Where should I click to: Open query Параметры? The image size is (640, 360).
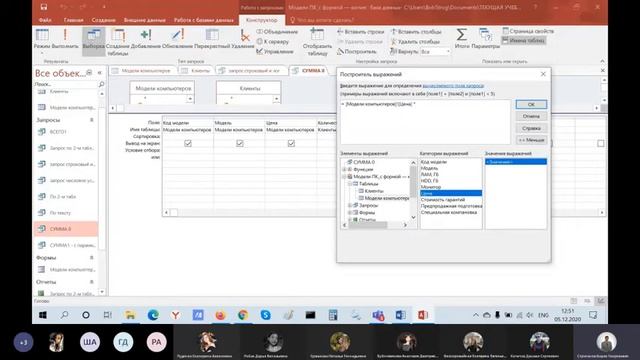click(x=485, y=39)
